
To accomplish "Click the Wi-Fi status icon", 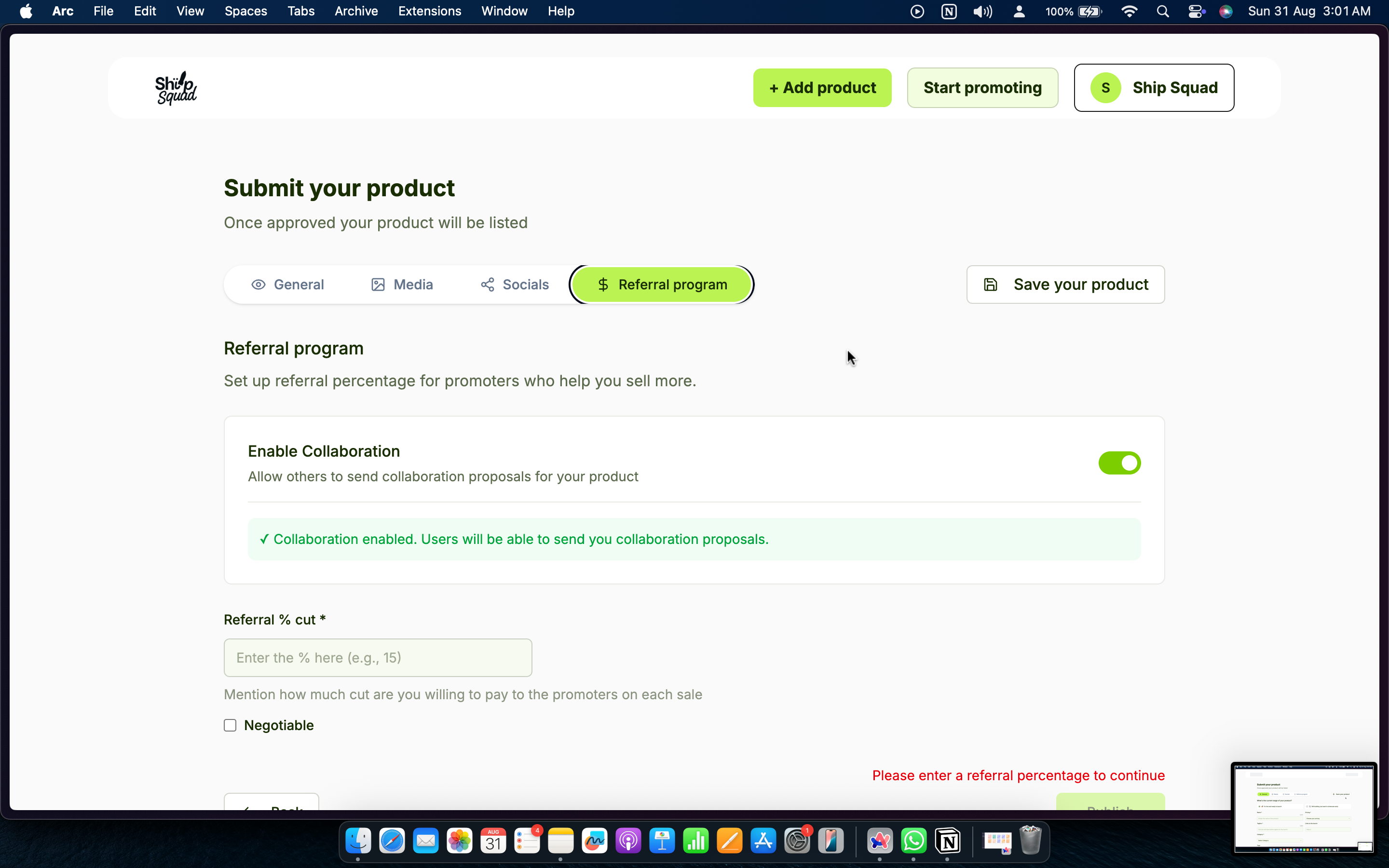I will tap(1129, 12).
